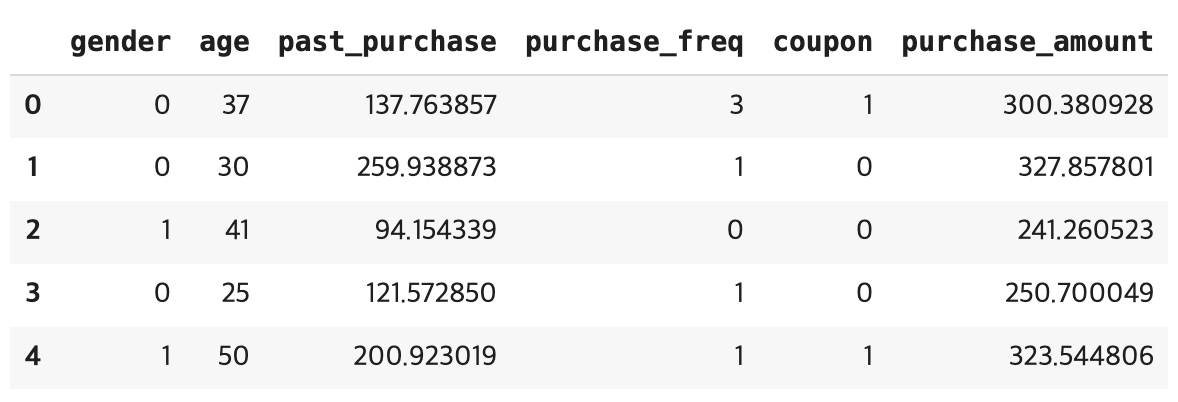Select the coupon column header

tap(822, 42)
